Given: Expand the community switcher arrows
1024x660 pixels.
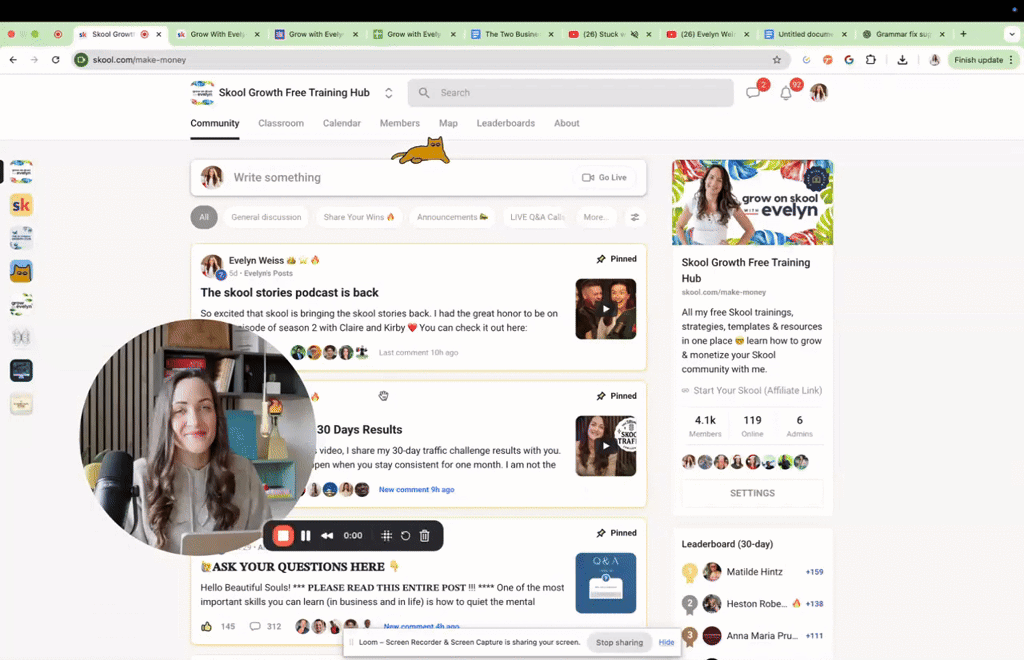Looking at the screenshot, I should pos(389,93).
